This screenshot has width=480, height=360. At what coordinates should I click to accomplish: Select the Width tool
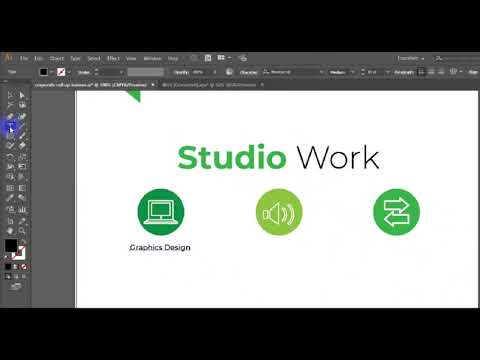tap(10, 166)
